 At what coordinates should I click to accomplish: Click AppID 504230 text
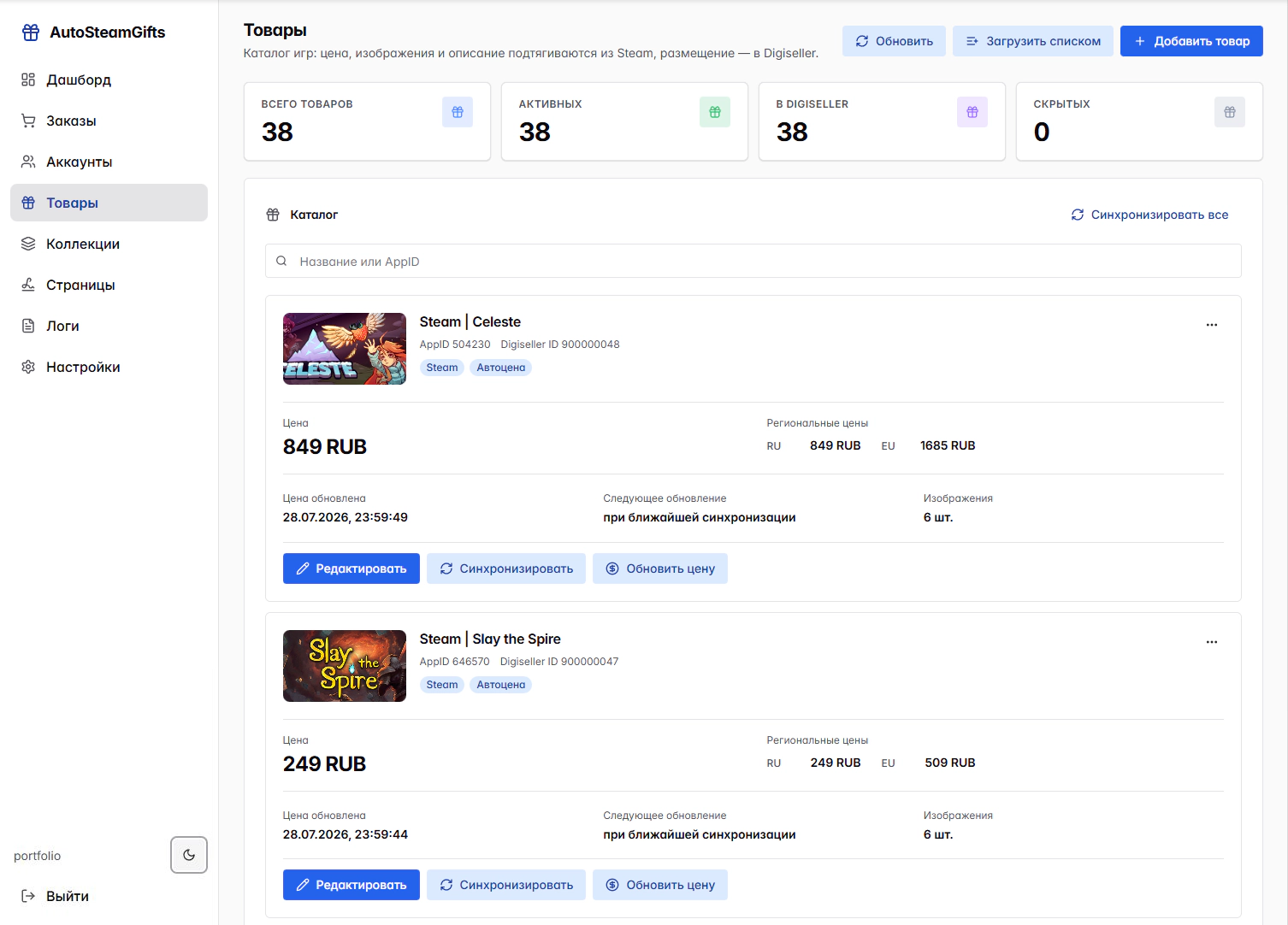click(x=455, y=345)
